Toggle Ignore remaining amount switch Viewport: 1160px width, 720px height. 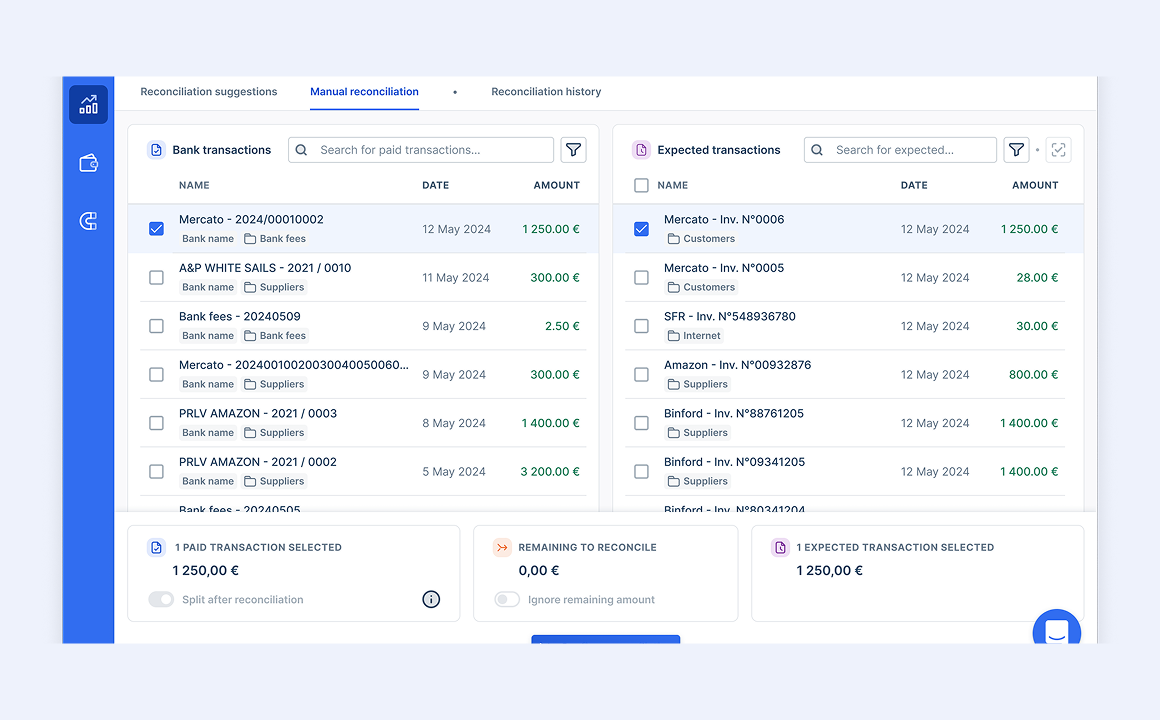[x=507, y=599]
